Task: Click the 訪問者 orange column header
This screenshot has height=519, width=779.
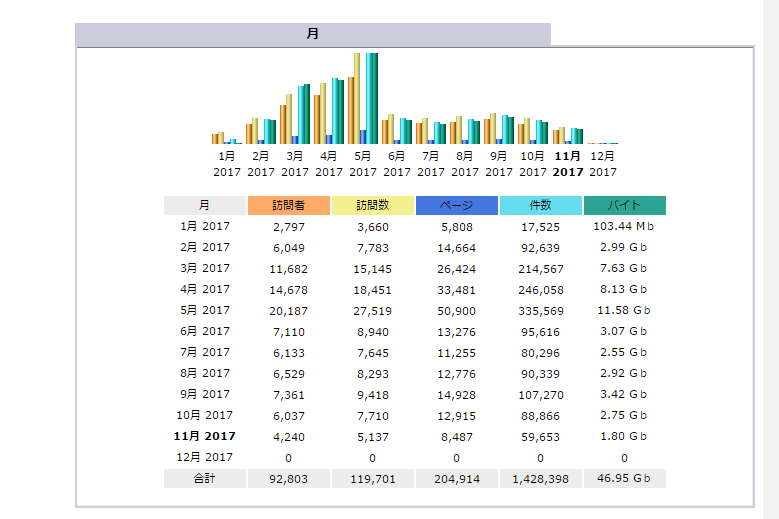Action: [x=289, y=205]
